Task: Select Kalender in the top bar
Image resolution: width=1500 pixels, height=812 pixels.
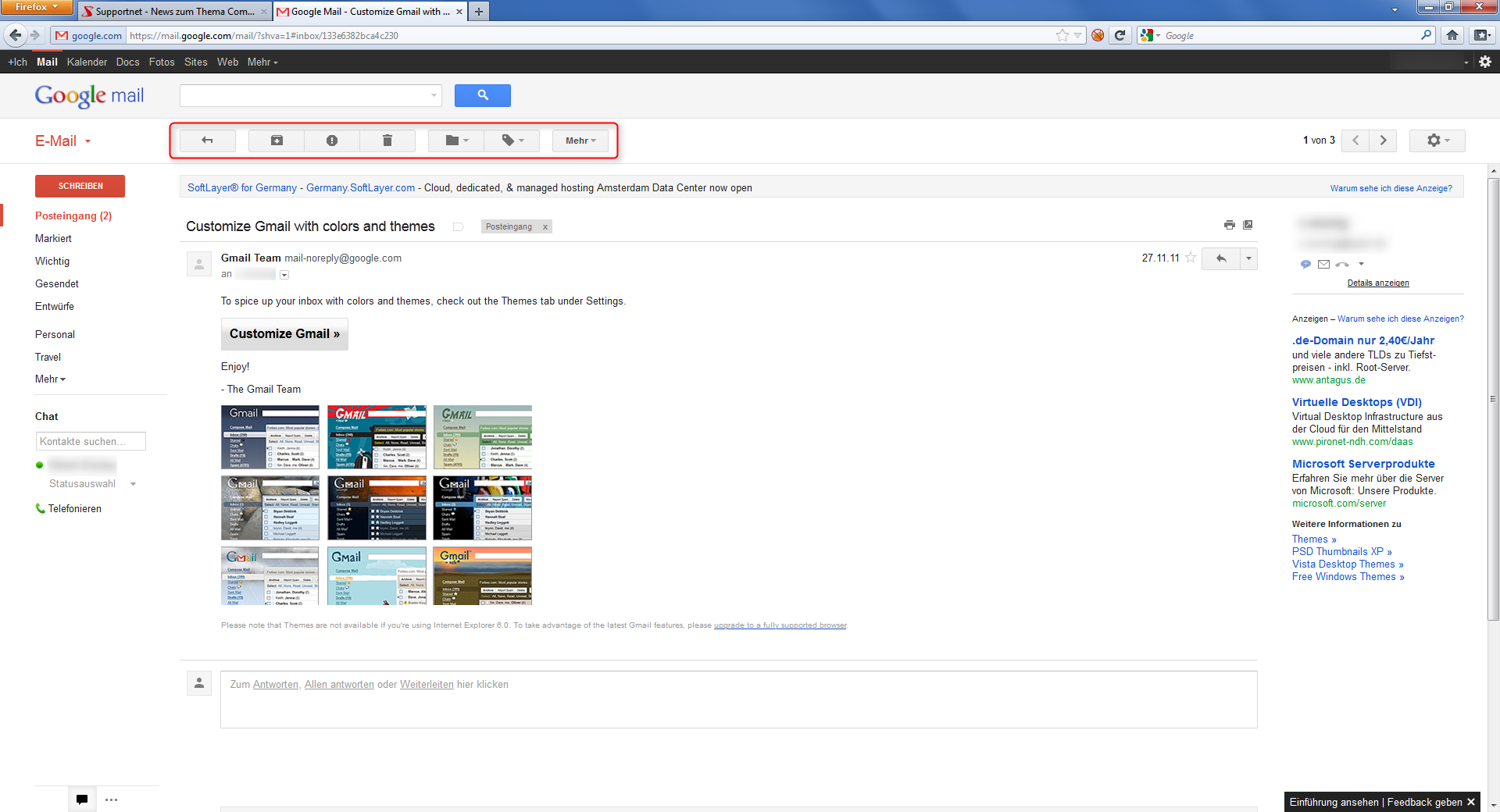Action: click(x=87, y=62)
